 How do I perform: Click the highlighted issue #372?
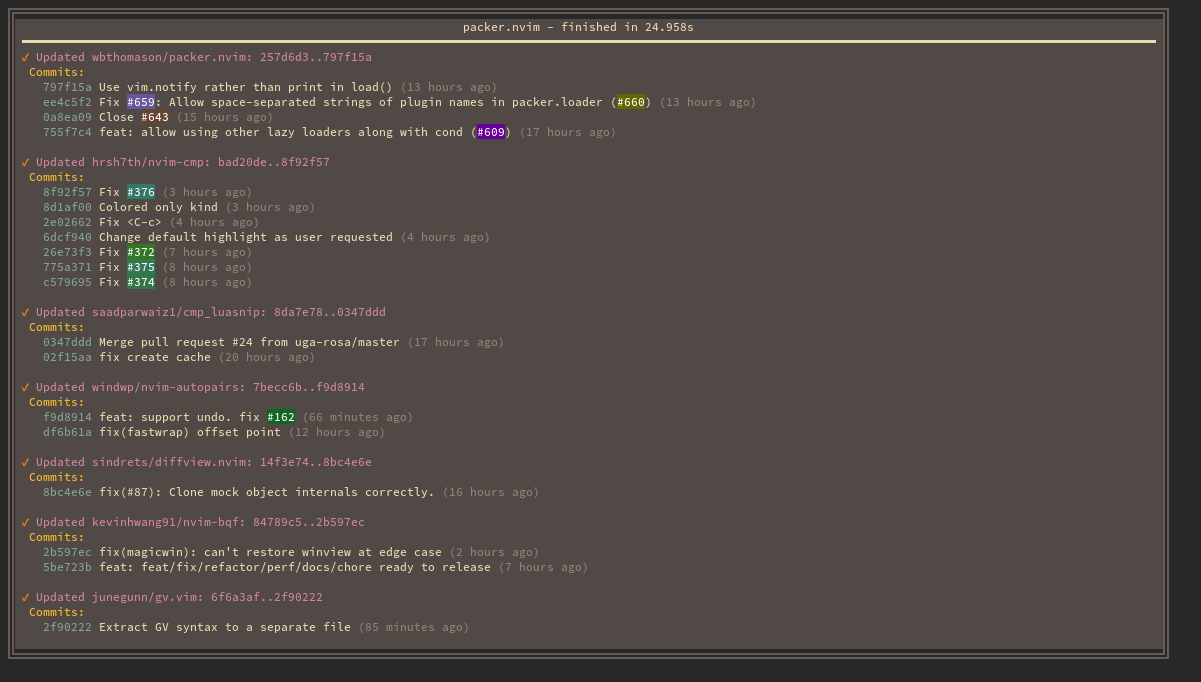pos(141,252)
